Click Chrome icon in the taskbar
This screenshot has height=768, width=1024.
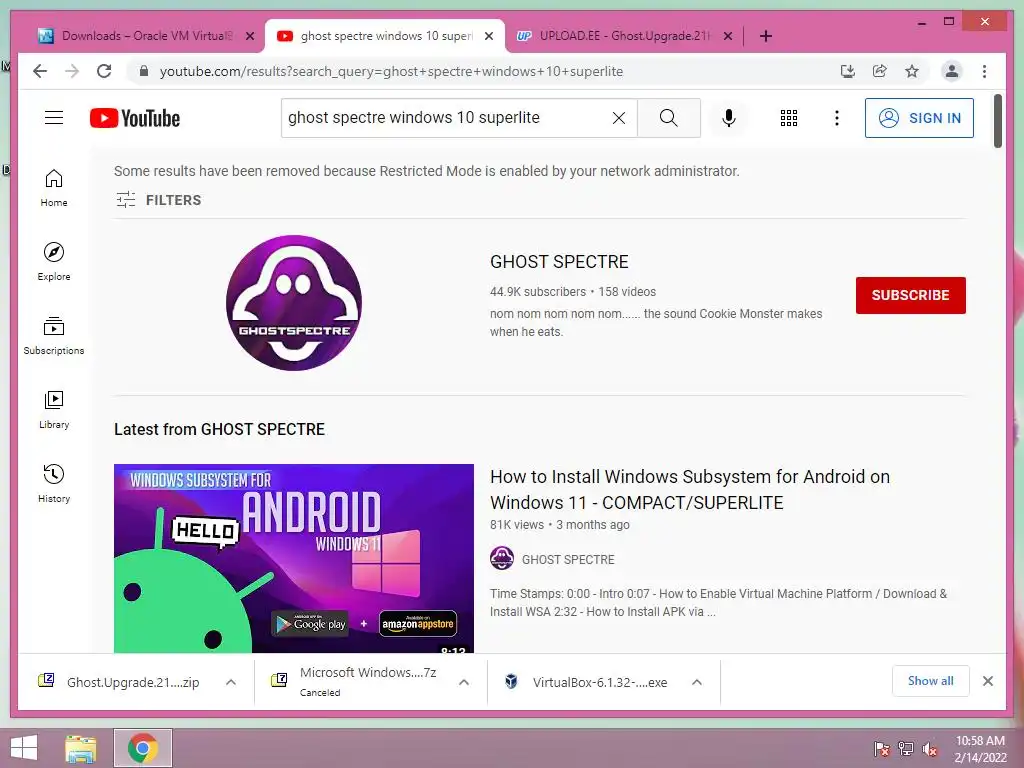click(x=143, y=748)
